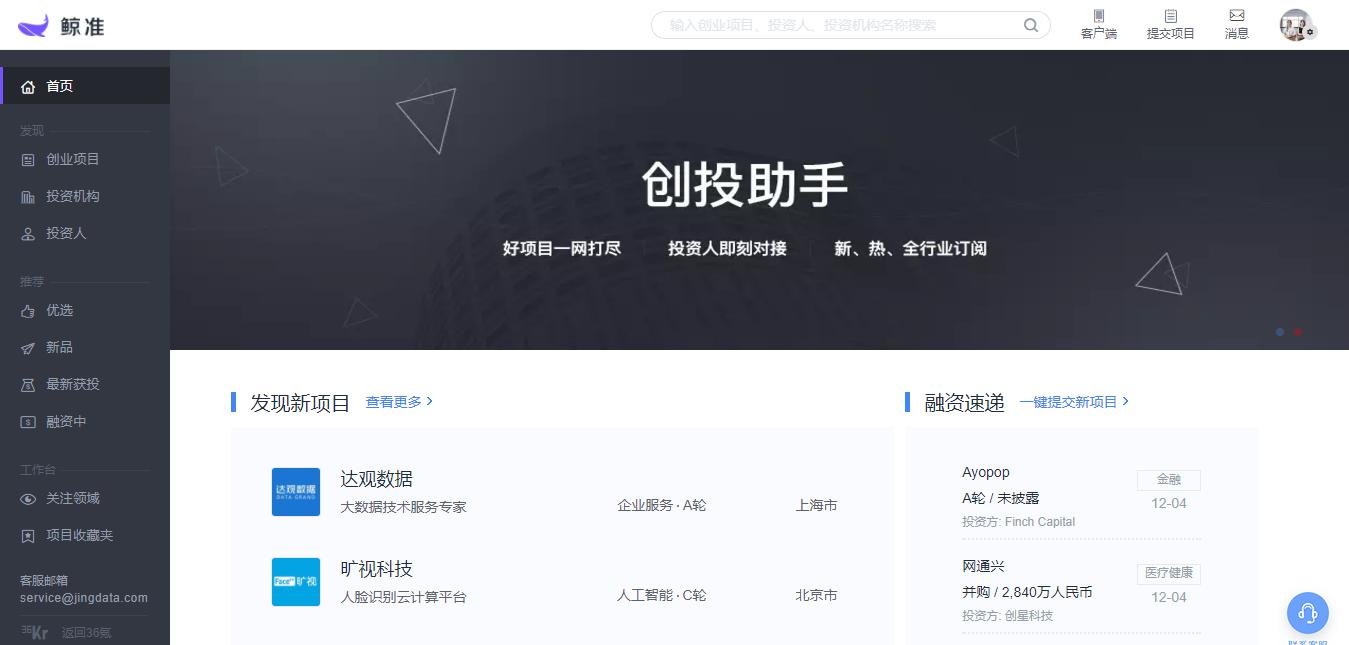
Task: Open the 新品 section in sidebar
Action: pos(60,347)
